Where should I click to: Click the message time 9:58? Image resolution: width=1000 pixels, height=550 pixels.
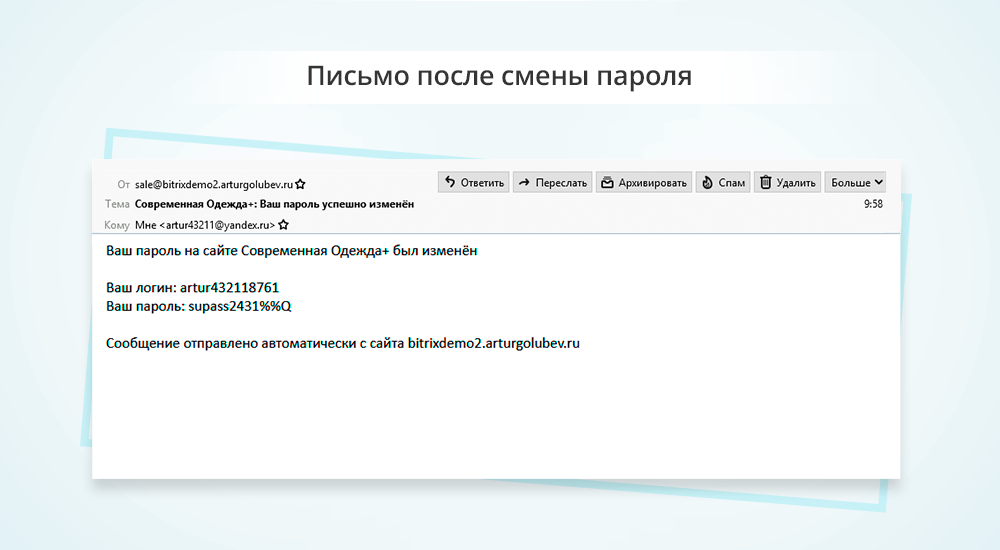click(x=873, y=204)
